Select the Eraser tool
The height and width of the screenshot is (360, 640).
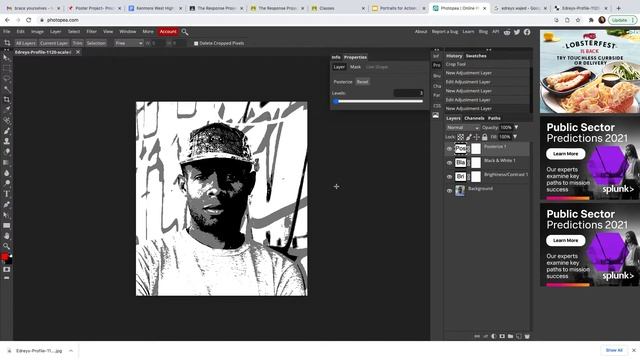point(6,152)
